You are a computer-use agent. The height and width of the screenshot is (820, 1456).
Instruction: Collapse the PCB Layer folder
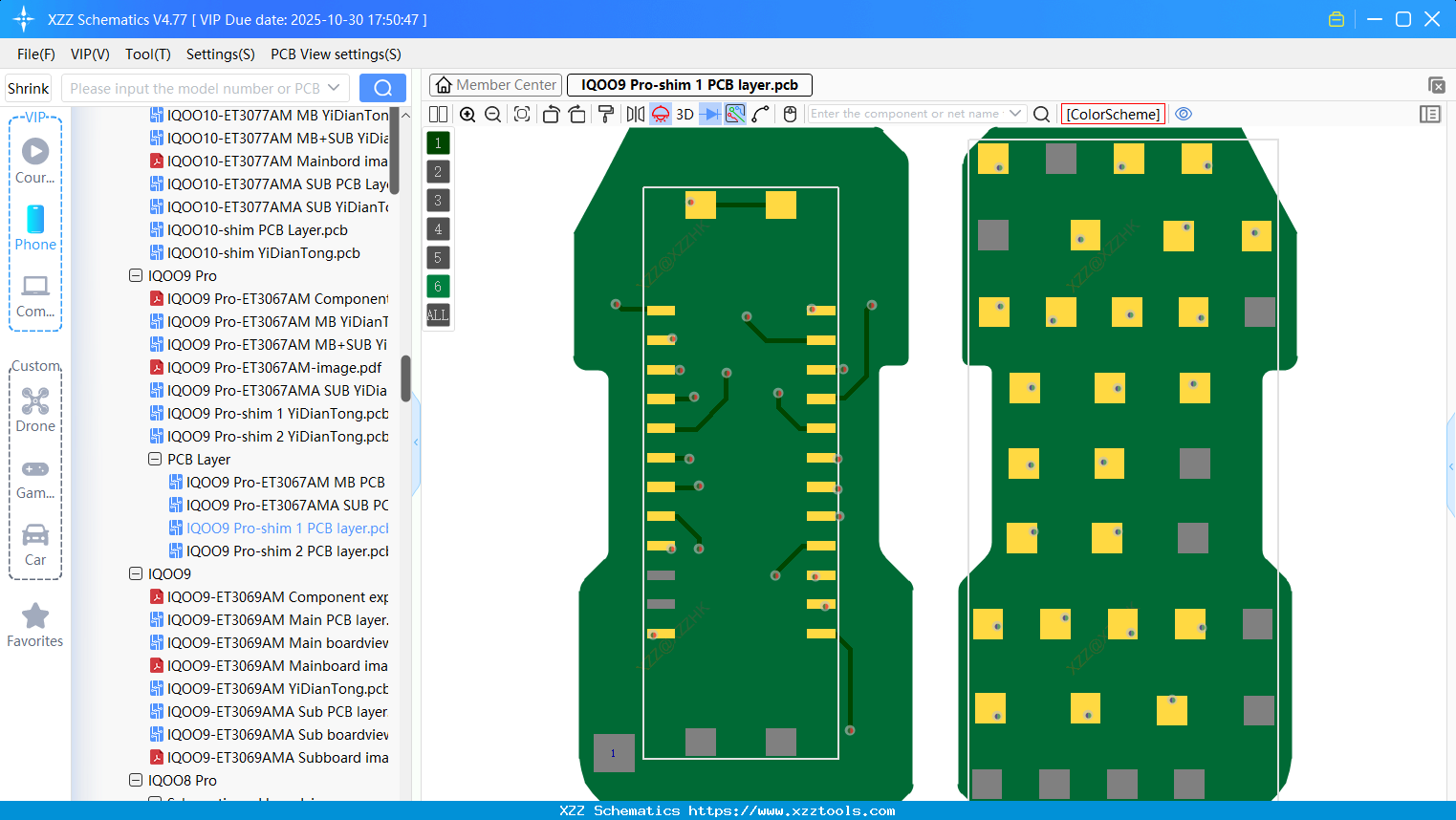pyautogui.click(x=155, y=459)
